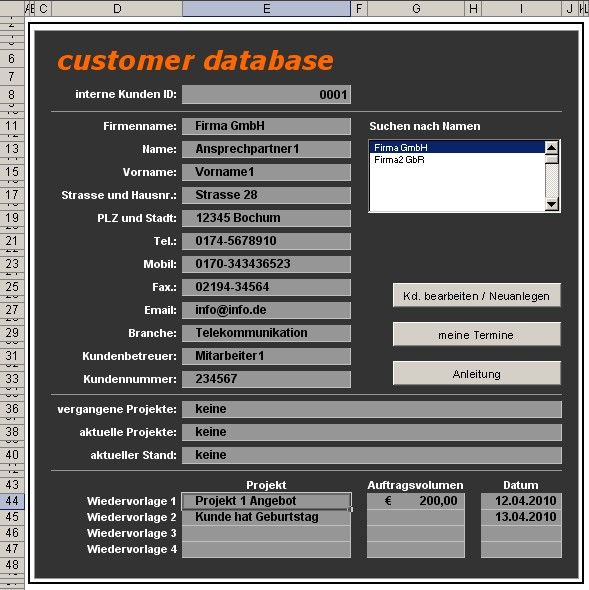Select Wiedervorlage 1 Projekt cell

[x=266, y=501]
